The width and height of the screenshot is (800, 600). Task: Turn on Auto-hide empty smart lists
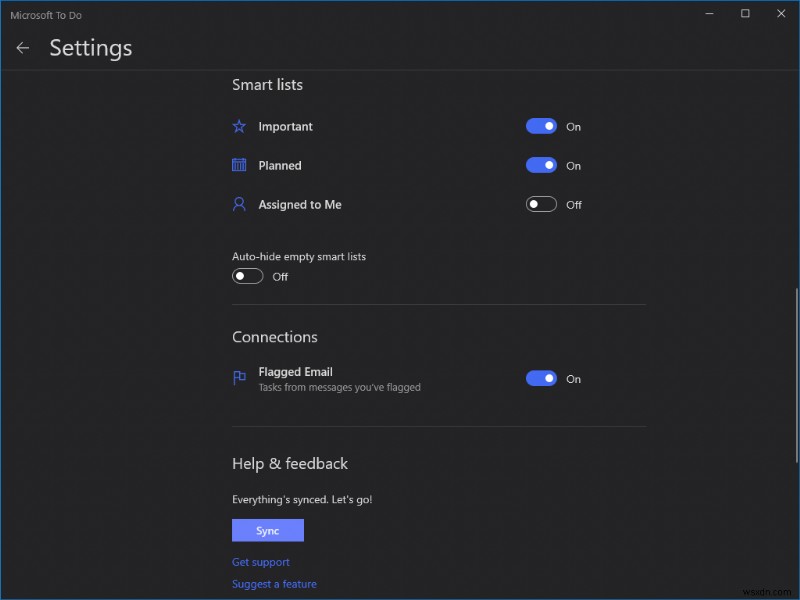coord(247,275)
